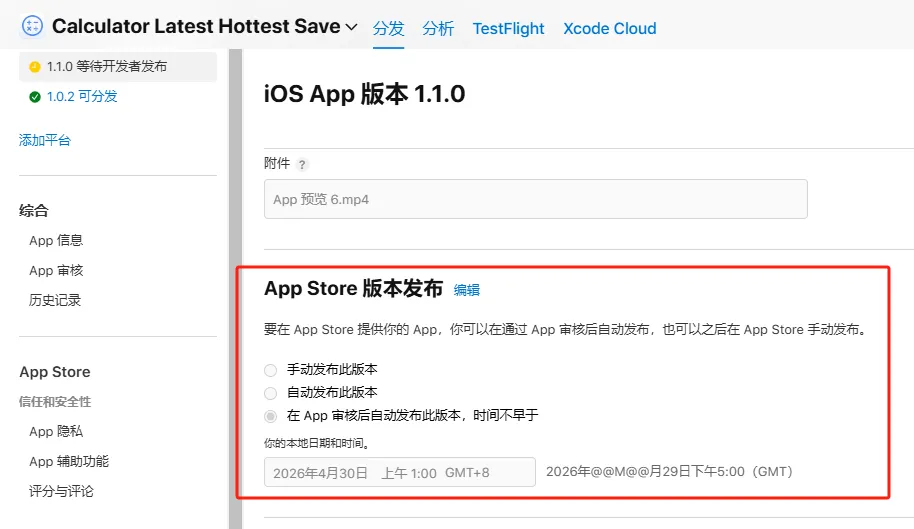Open App 辅助功能 in sidebar
This screenshot has height=529, width=914.
(69, 461)
